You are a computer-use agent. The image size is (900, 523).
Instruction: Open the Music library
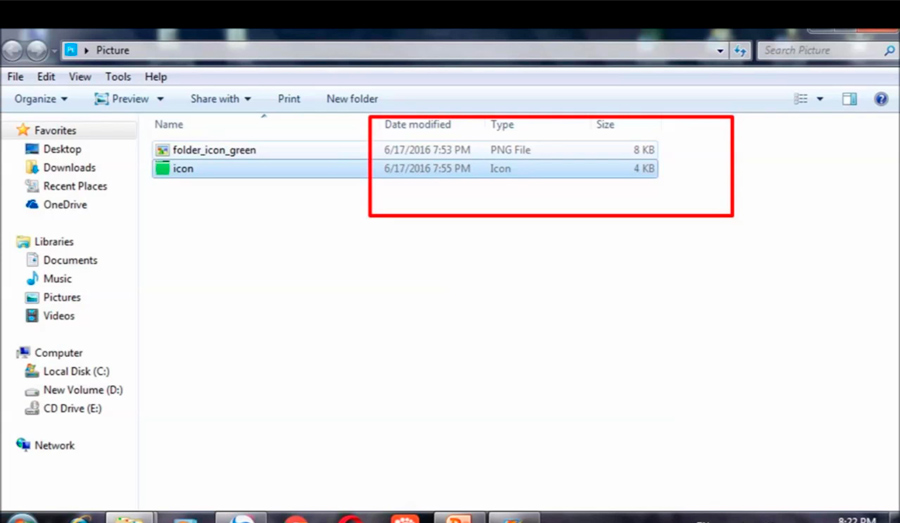coord(57,279)
